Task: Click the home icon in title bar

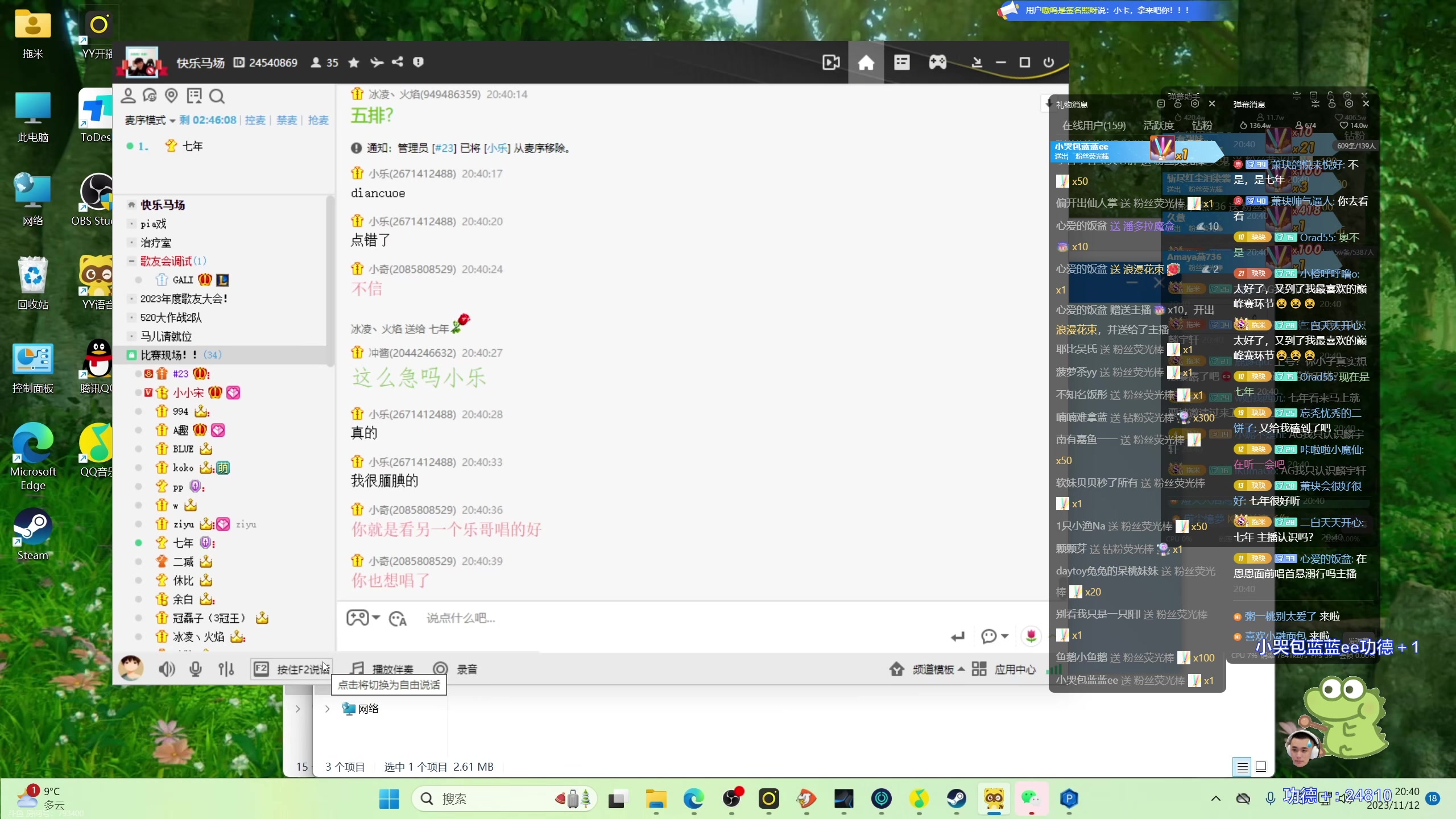Action: (x=866, y=63)
